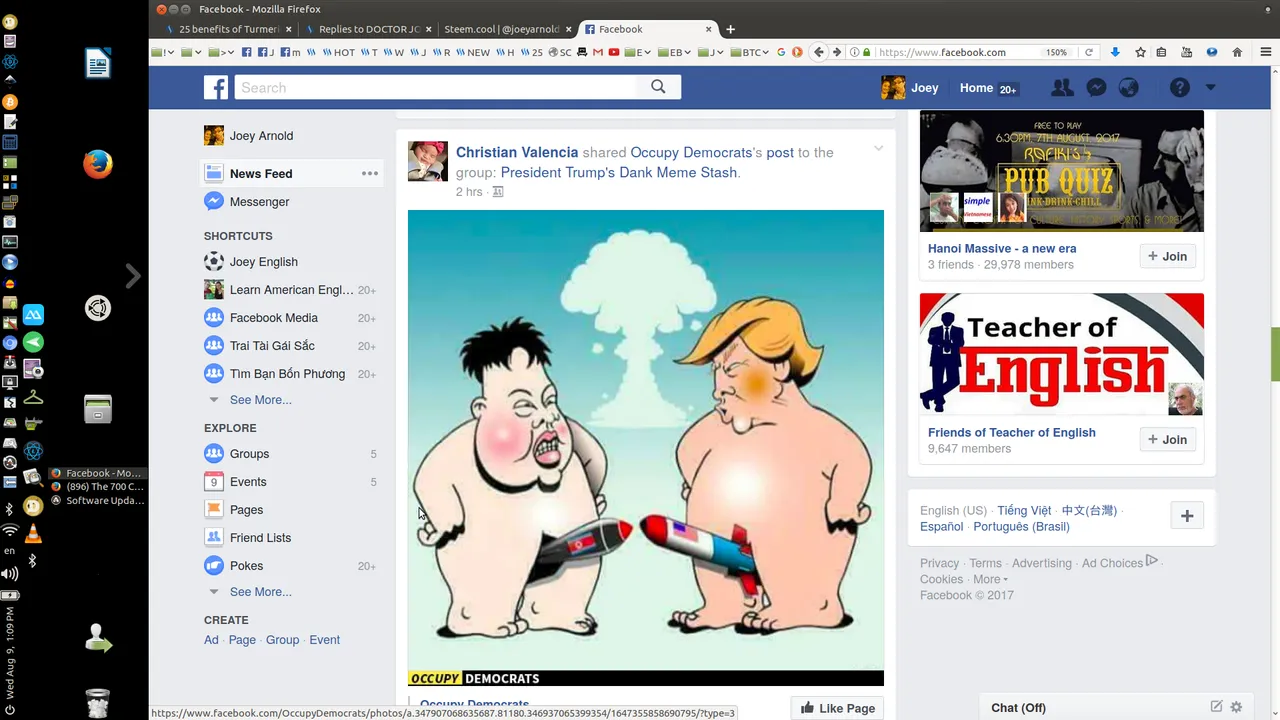Open a new Firefox tab
Screen dimensions: 1280x720
coord(730,29)
